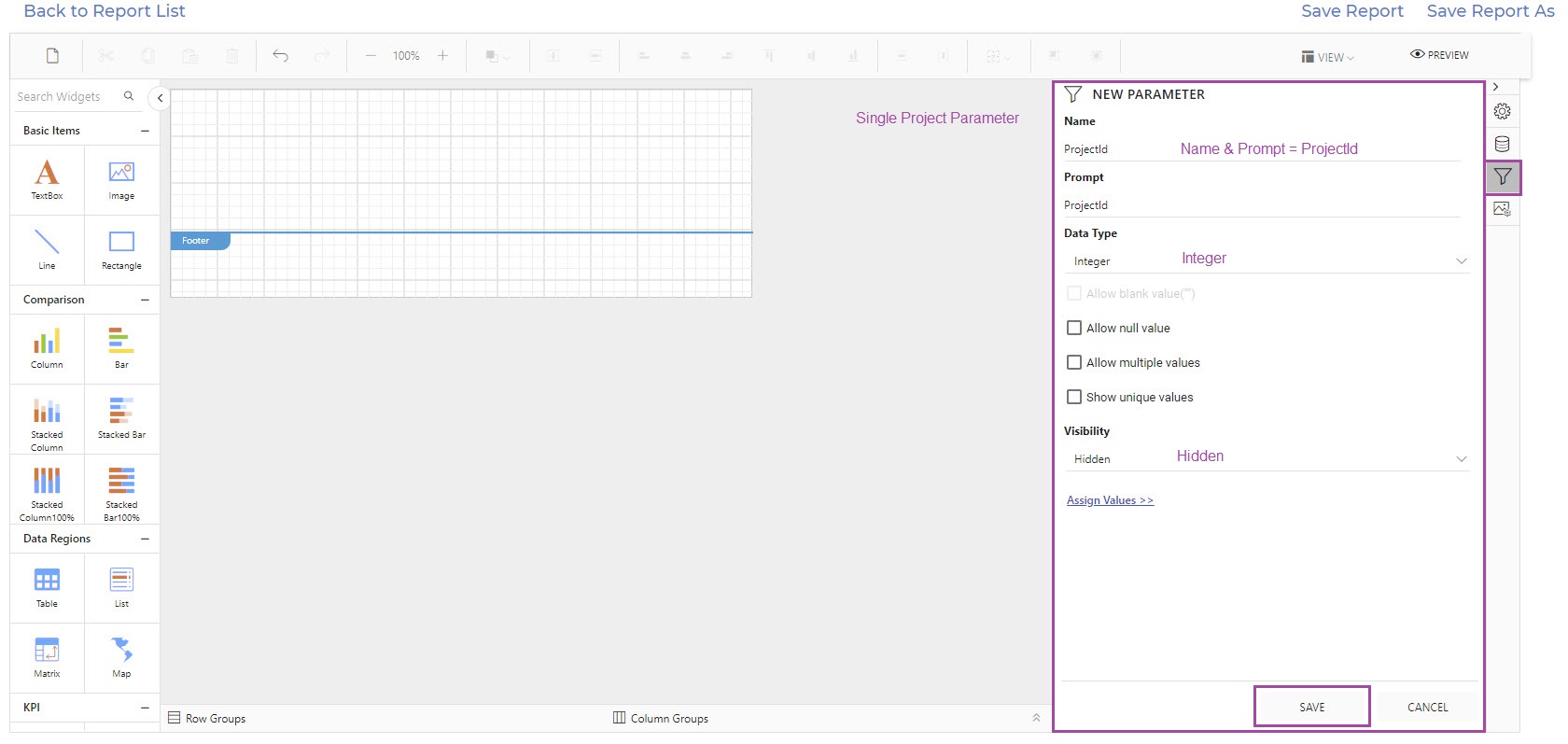Collapse the Data Regions section

tap(145, 539)
